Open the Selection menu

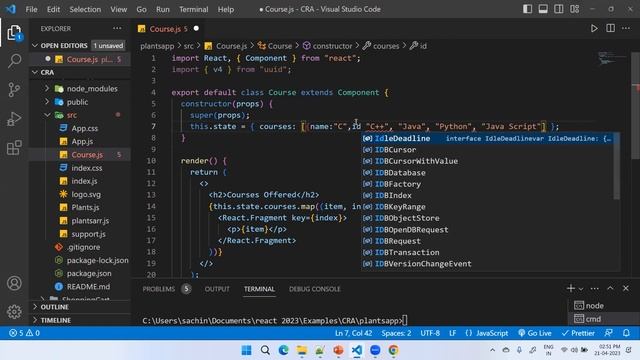(85, 9)
